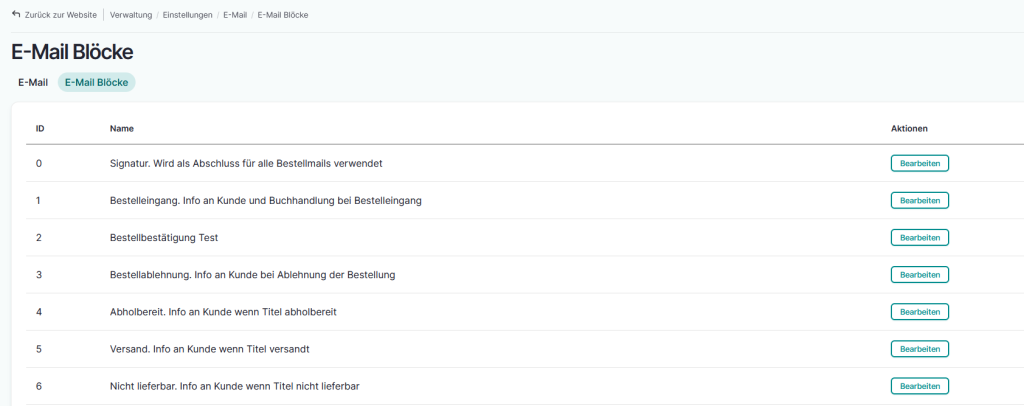
Task: Edit the Bestellablehnung email block
Action: pos(919,275)
